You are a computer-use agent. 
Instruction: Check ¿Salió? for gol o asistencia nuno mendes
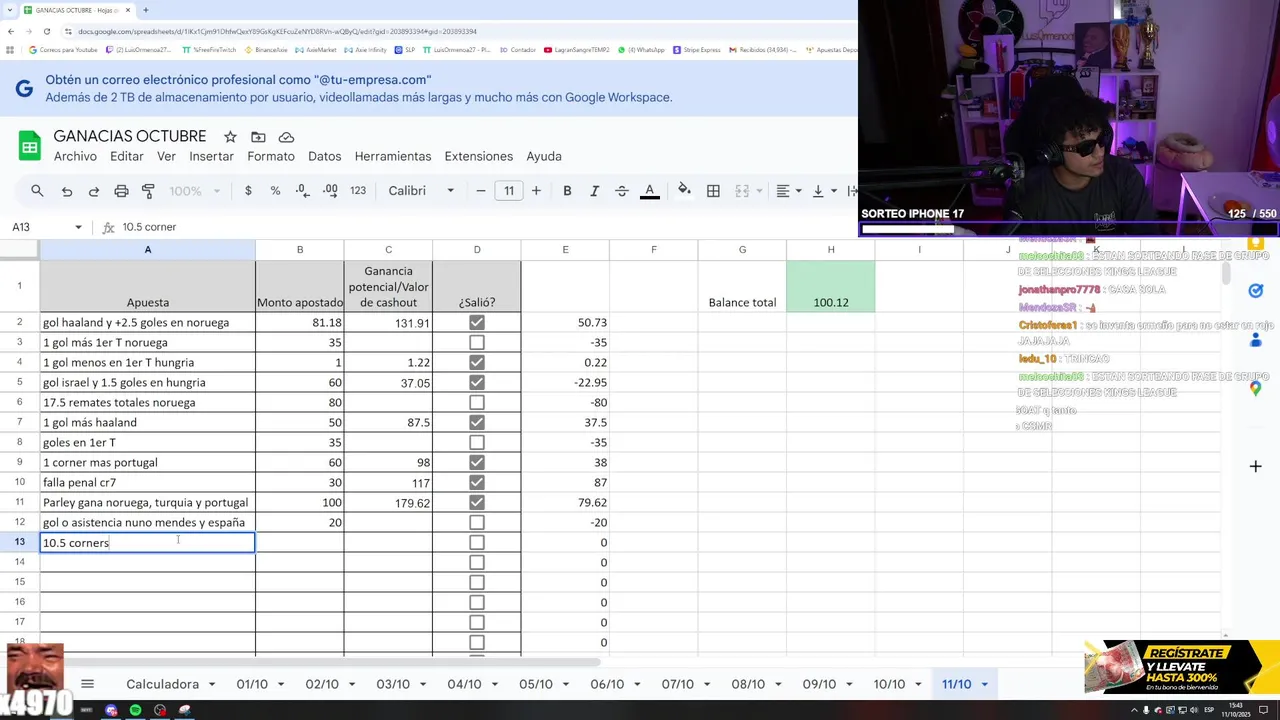coord(477,522)
